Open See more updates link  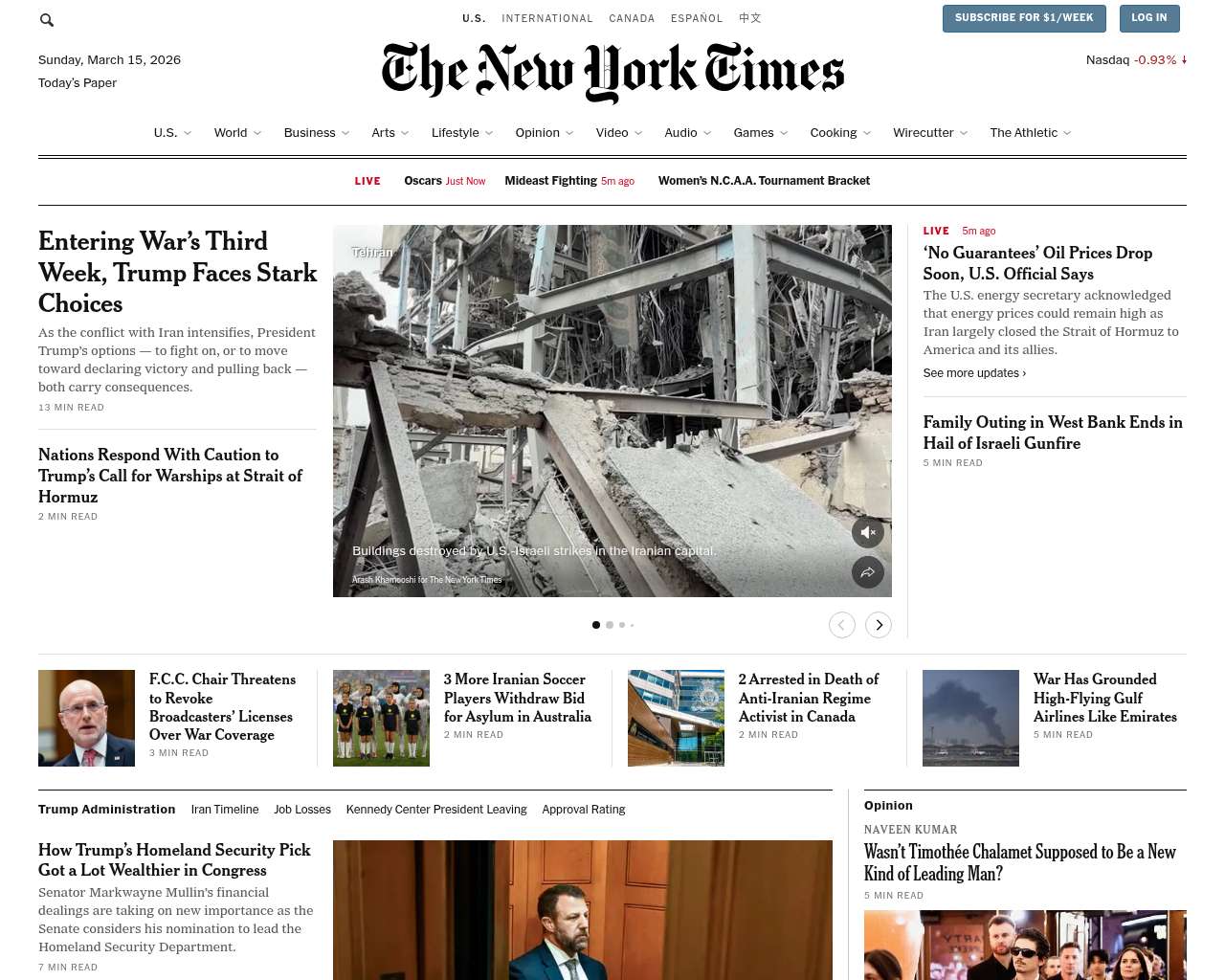point(974,373)
